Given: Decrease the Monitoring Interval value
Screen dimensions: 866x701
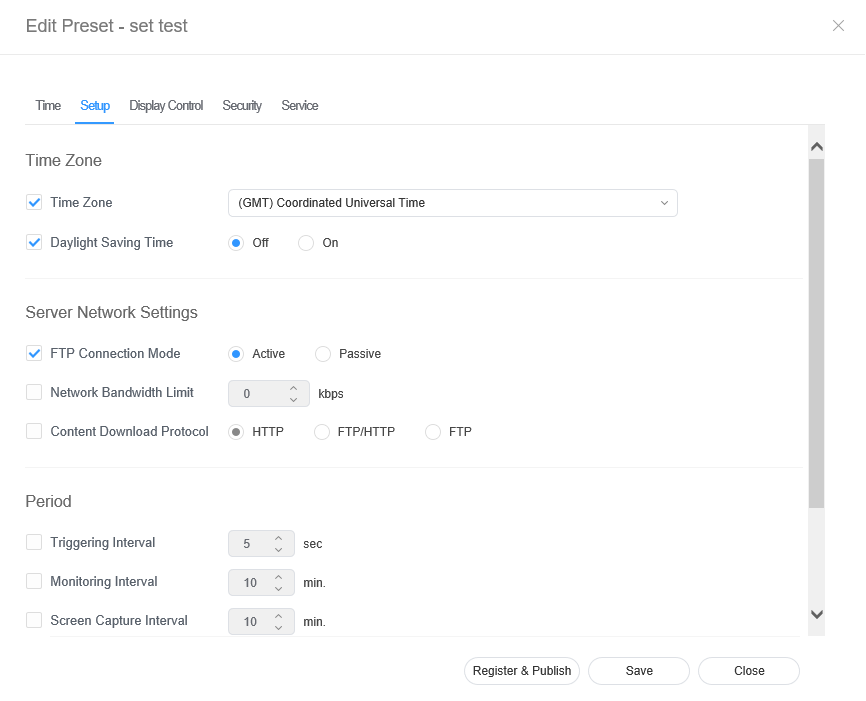Looking at the screenshot, I should point(279,588).
